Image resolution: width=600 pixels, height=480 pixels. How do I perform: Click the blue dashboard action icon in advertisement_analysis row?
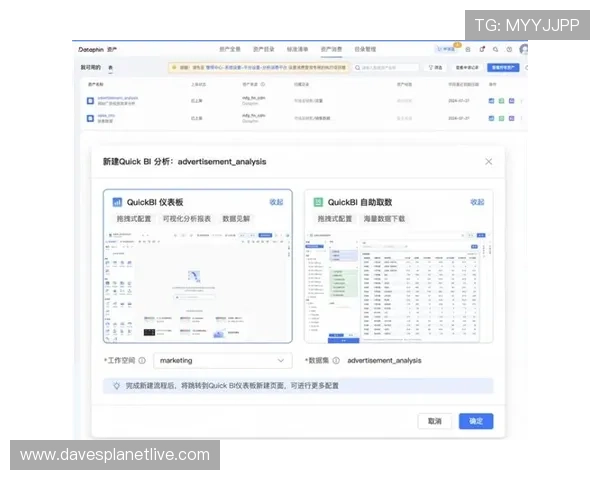[491, 101]
